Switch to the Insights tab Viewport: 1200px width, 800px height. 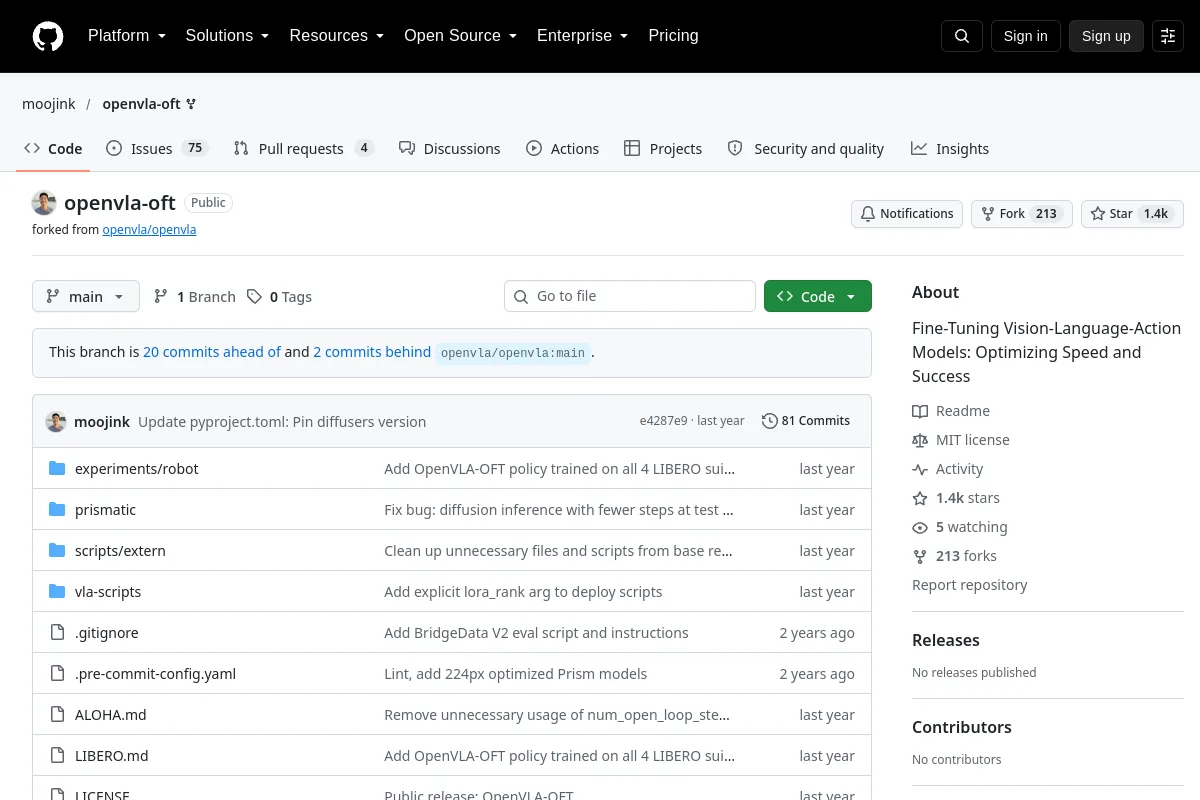click(x=950, y=148)
